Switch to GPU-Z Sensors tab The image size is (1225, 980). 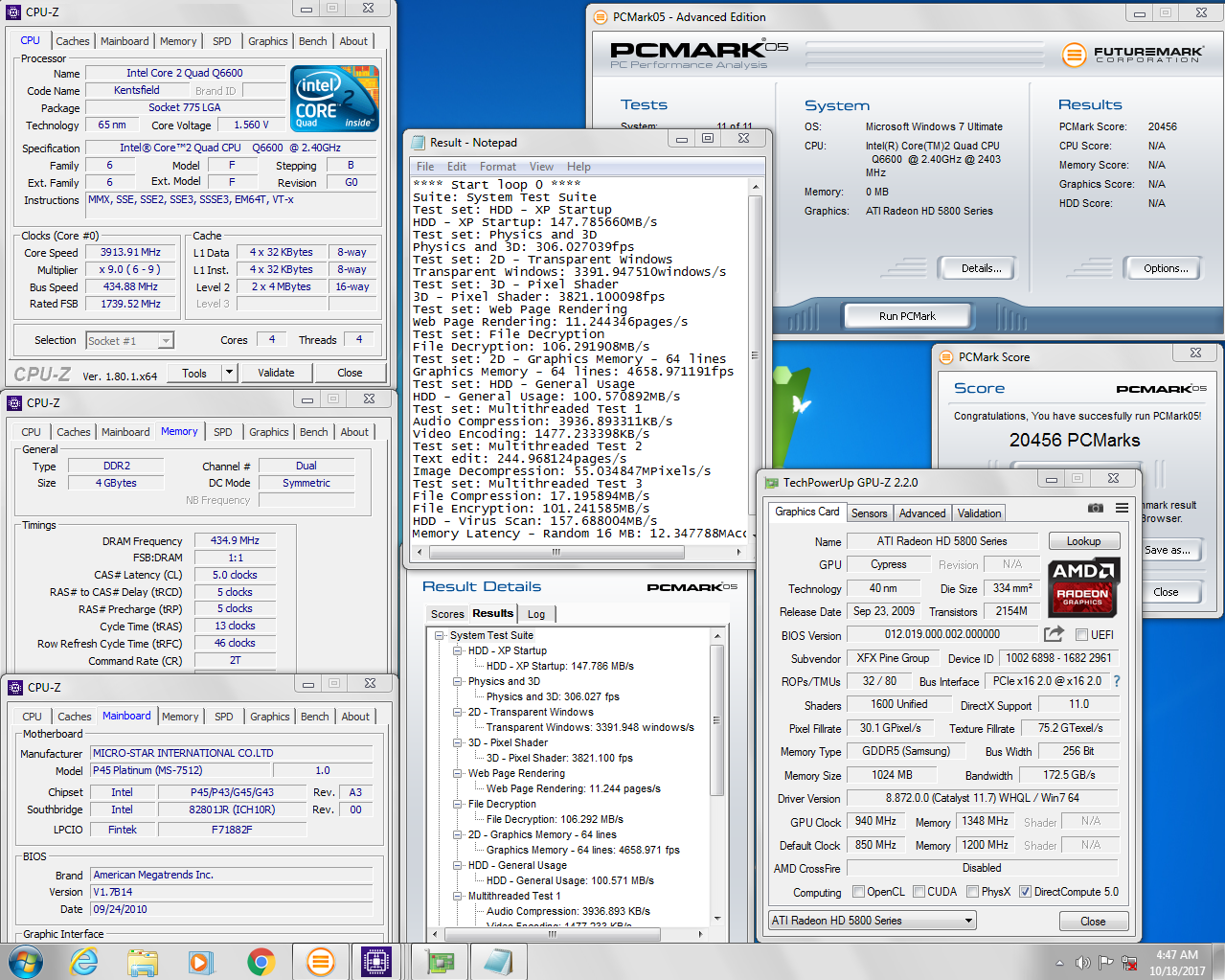tap(869, 513)
